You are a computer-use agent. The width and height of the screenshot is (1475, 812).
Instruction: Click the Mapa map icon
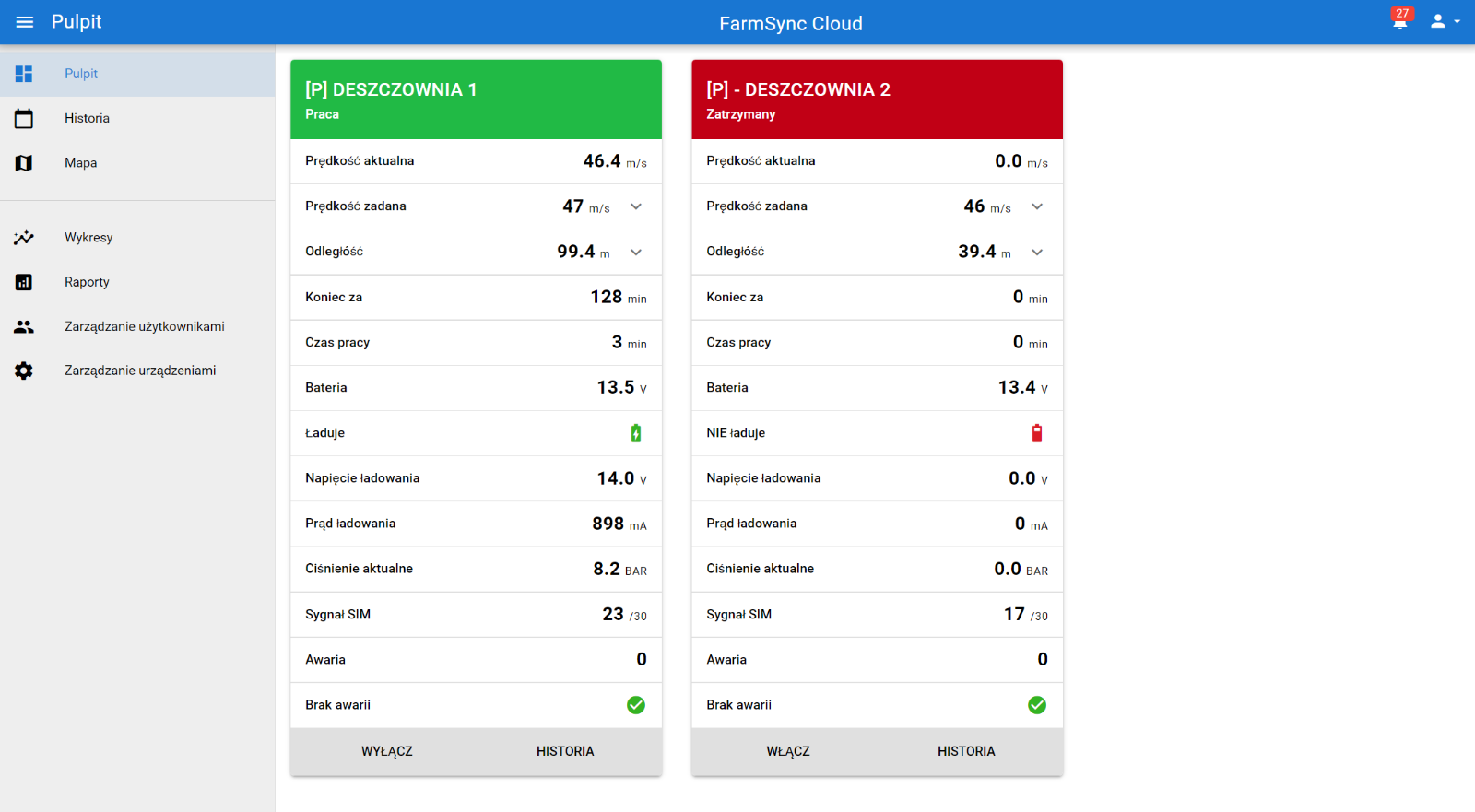click(x=24, y=163)
